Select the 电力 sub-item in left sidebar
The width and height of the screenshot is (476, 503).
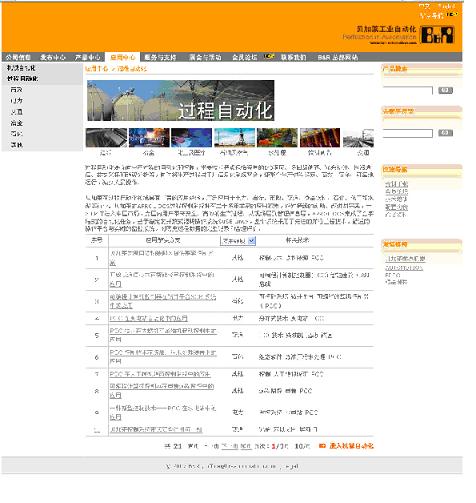tap(17, 102)
